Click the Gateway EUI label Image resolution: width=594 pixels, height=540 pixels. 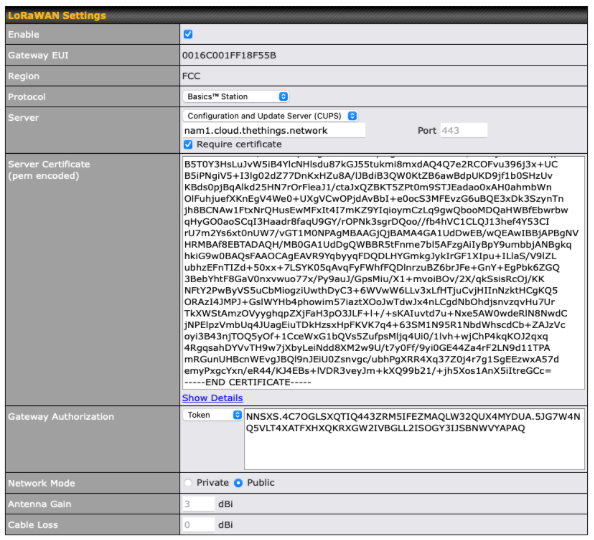[38, 55]
